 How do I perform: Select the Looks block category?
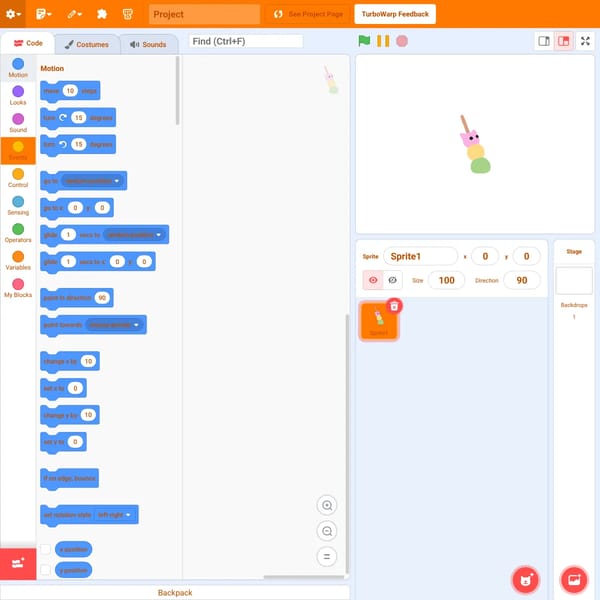[18, 95]
